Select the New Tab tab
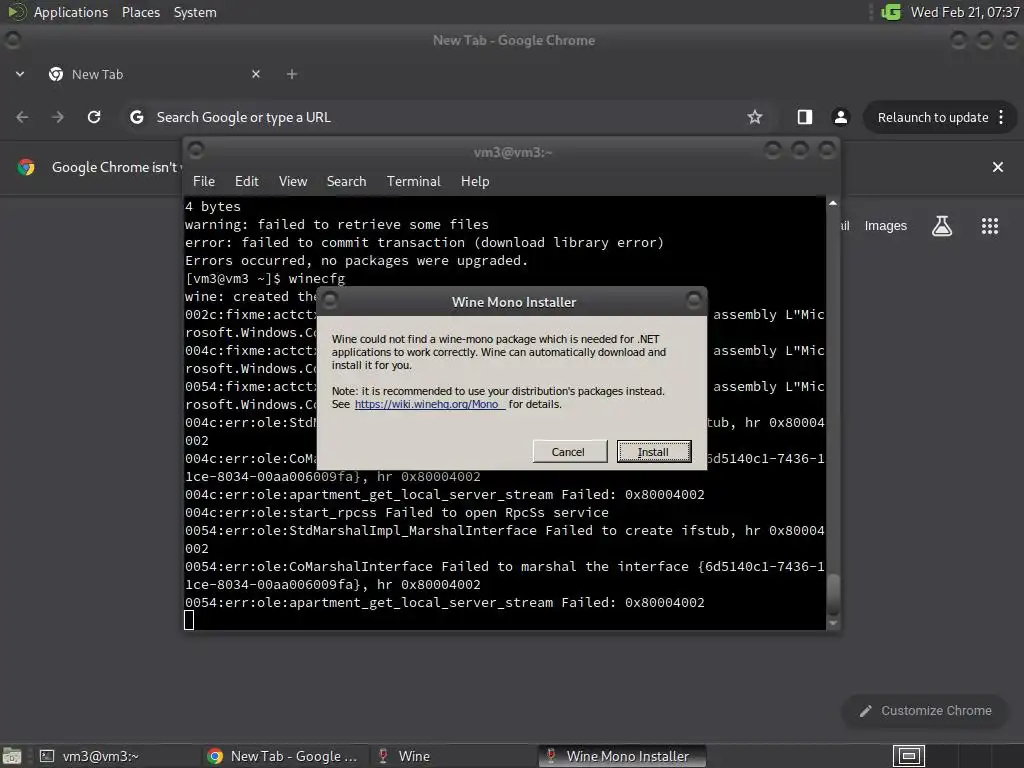 pos(153,74)
